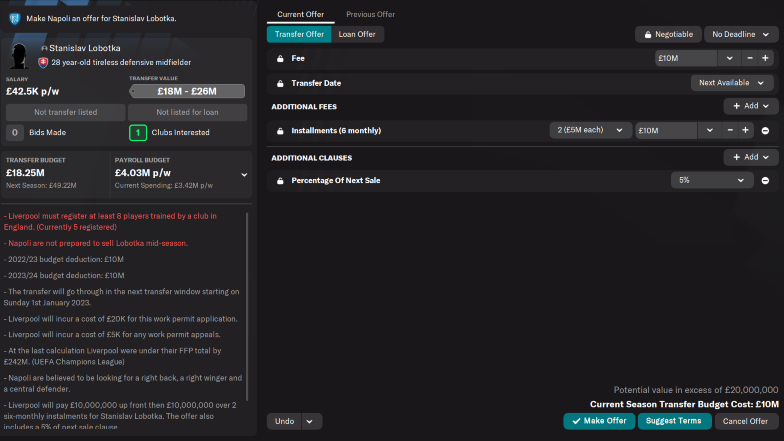Click Stanislav Lobotka's silhouette portrait
The height and width of the screenshot is (441, 784).
tap(20, 56)
